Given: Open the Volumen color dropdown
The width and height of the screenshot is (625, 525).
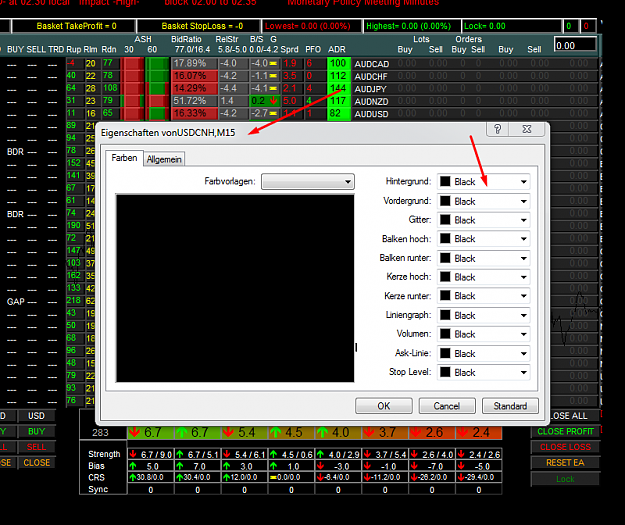Looking at the screenshot, I should point(483,334).
